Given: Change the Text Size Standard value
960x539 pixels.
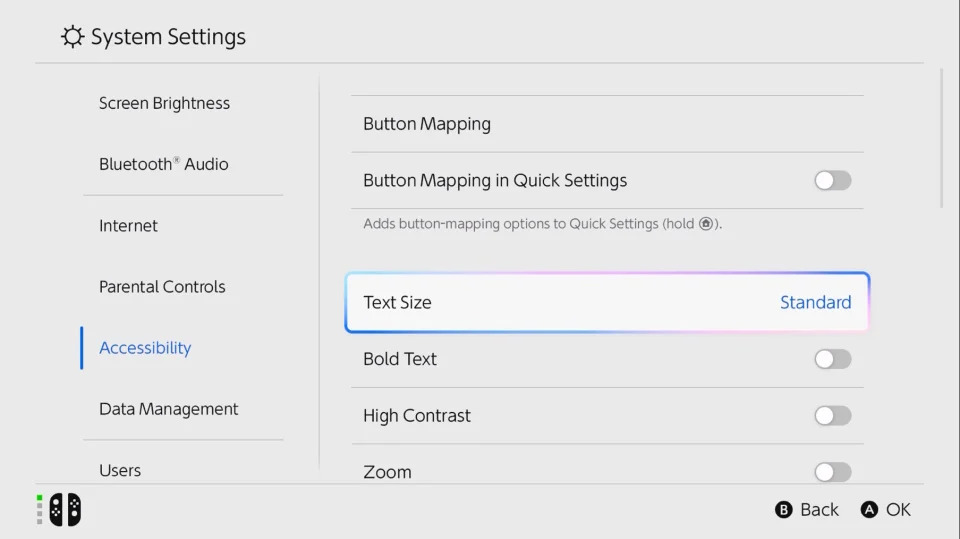Looking at the screenshot, I should (815, 302).
